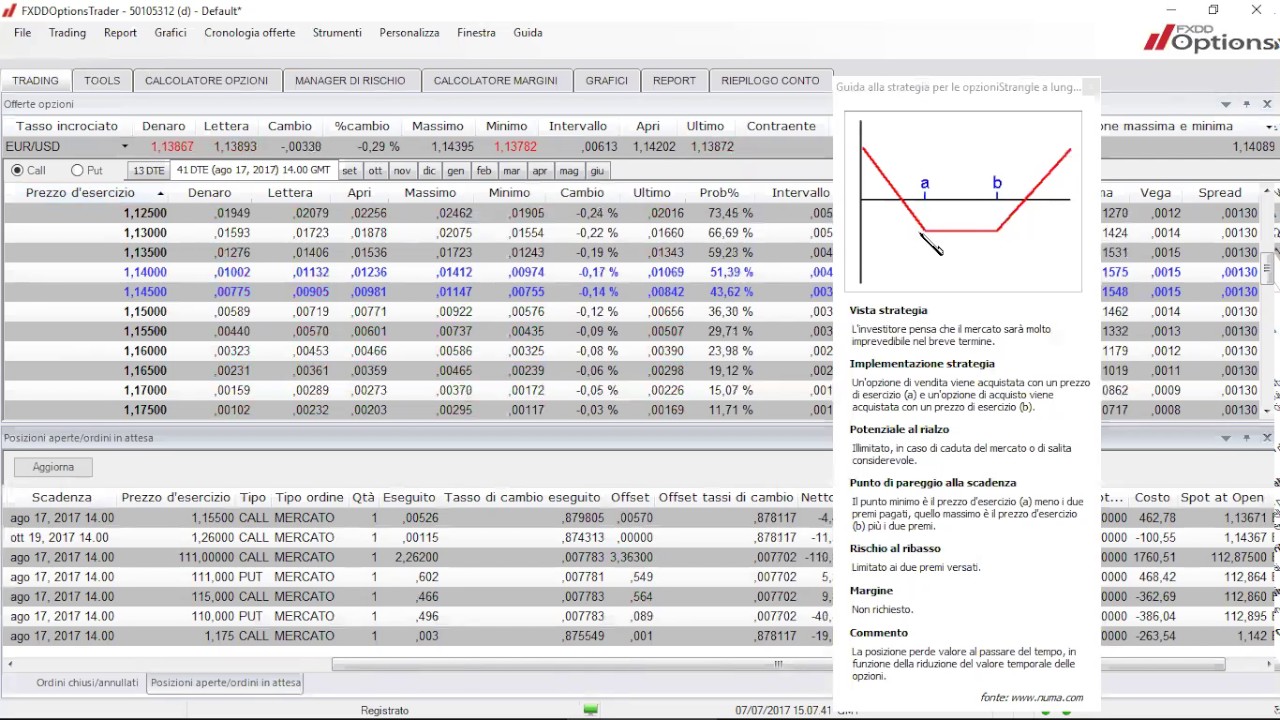Select the gen expiry month
Viewport: 1280px width, 720px height.
pyautogui.click(x=456, y=171)
